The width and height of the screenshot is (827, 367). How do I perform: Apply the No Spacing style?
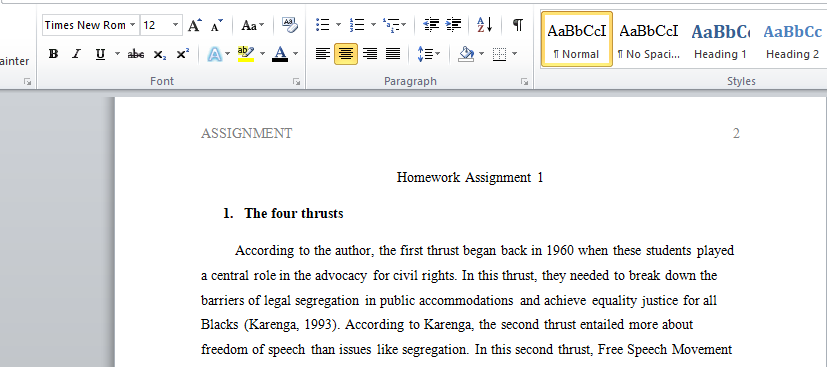tap(649, 39)
